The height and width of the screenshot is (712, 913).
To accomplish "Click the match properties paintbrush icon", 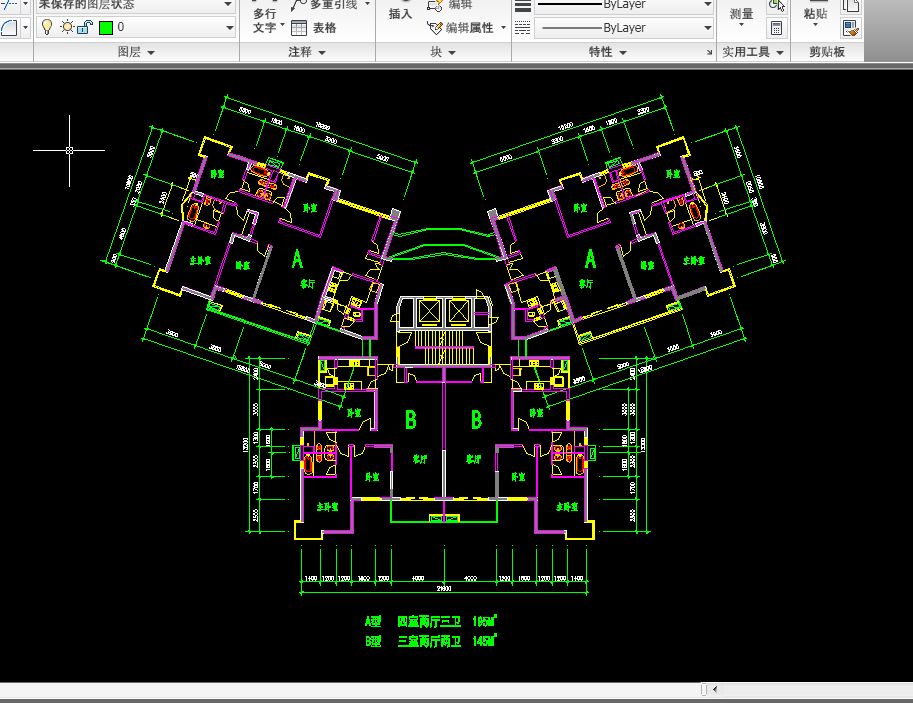I will pos(850,28).
